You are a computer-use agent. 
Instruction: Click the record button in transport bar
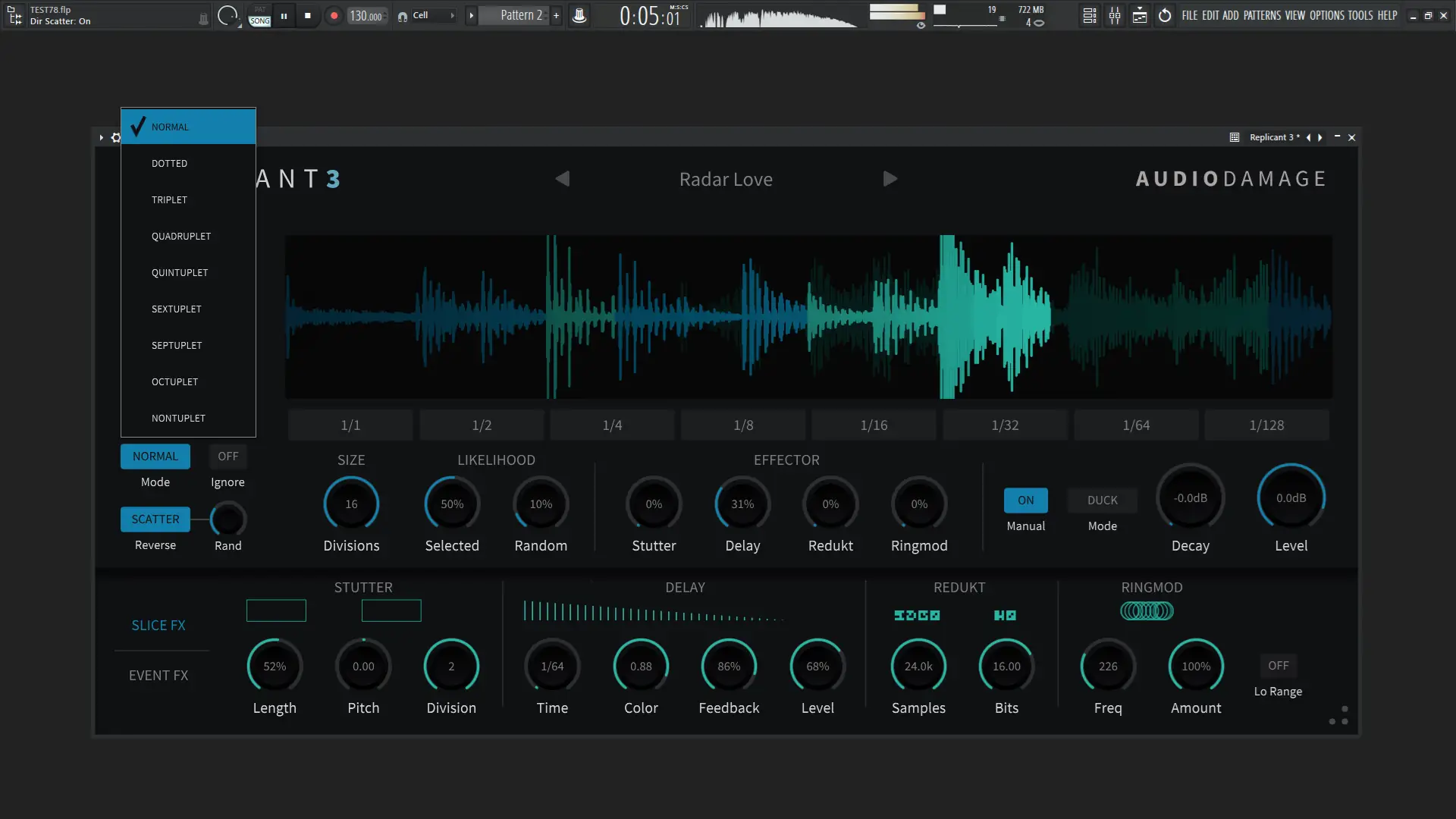334,15
